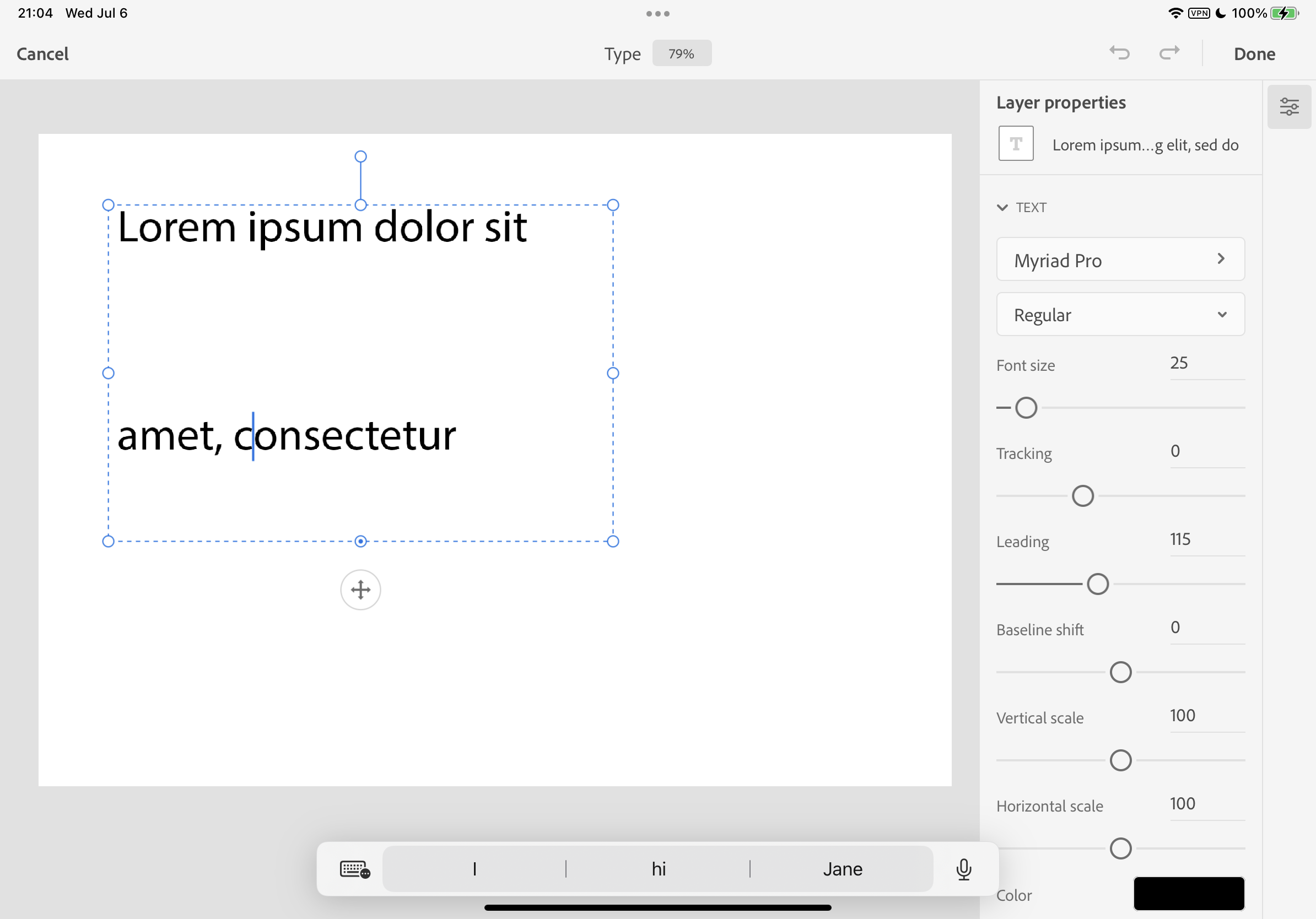Tap the top-left text box corner handle
Image resolution: width=1316 pixels, height=919 pixels.
coord(109,205)
